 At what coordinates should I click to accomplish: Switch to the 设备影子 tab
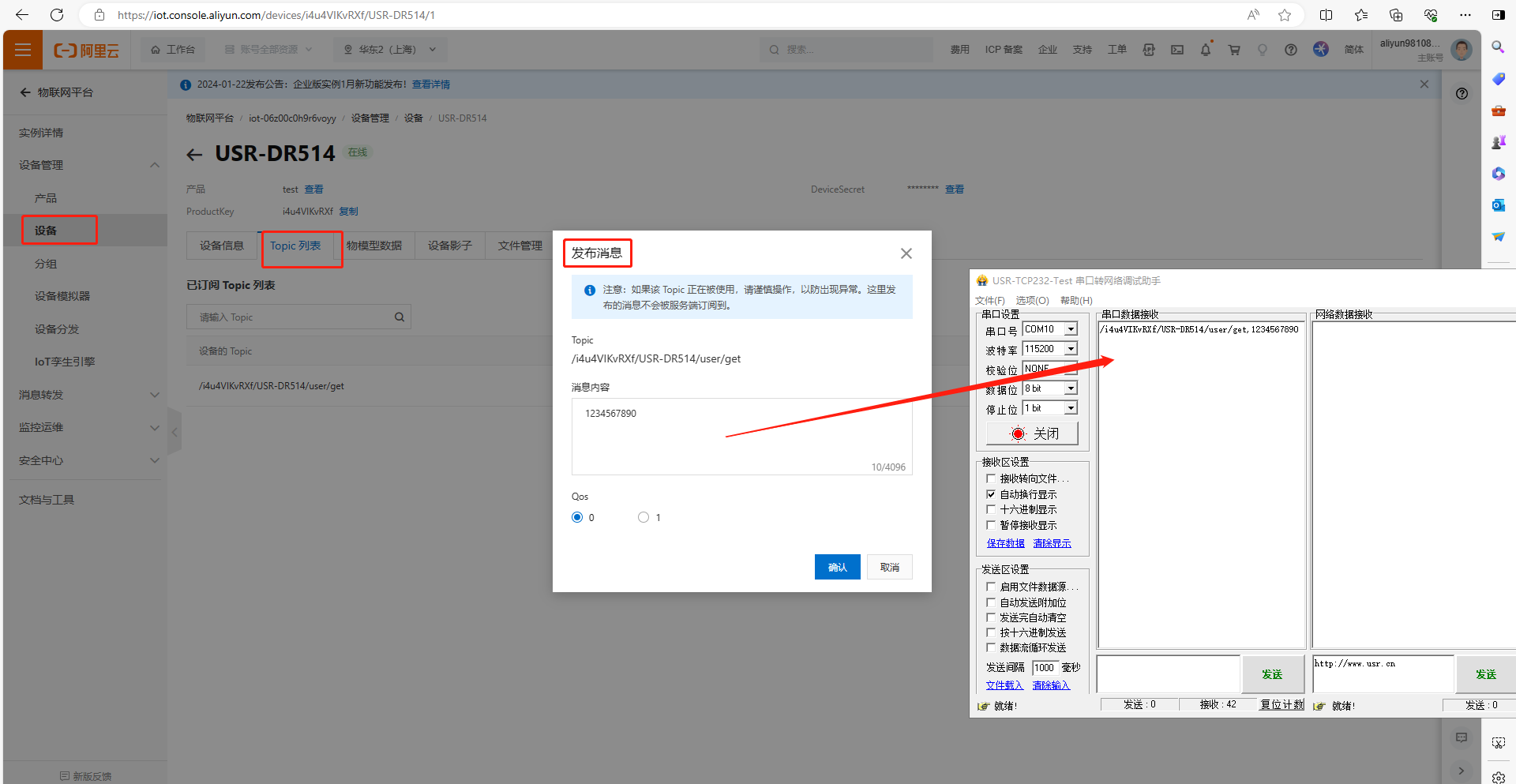[449, 246]
